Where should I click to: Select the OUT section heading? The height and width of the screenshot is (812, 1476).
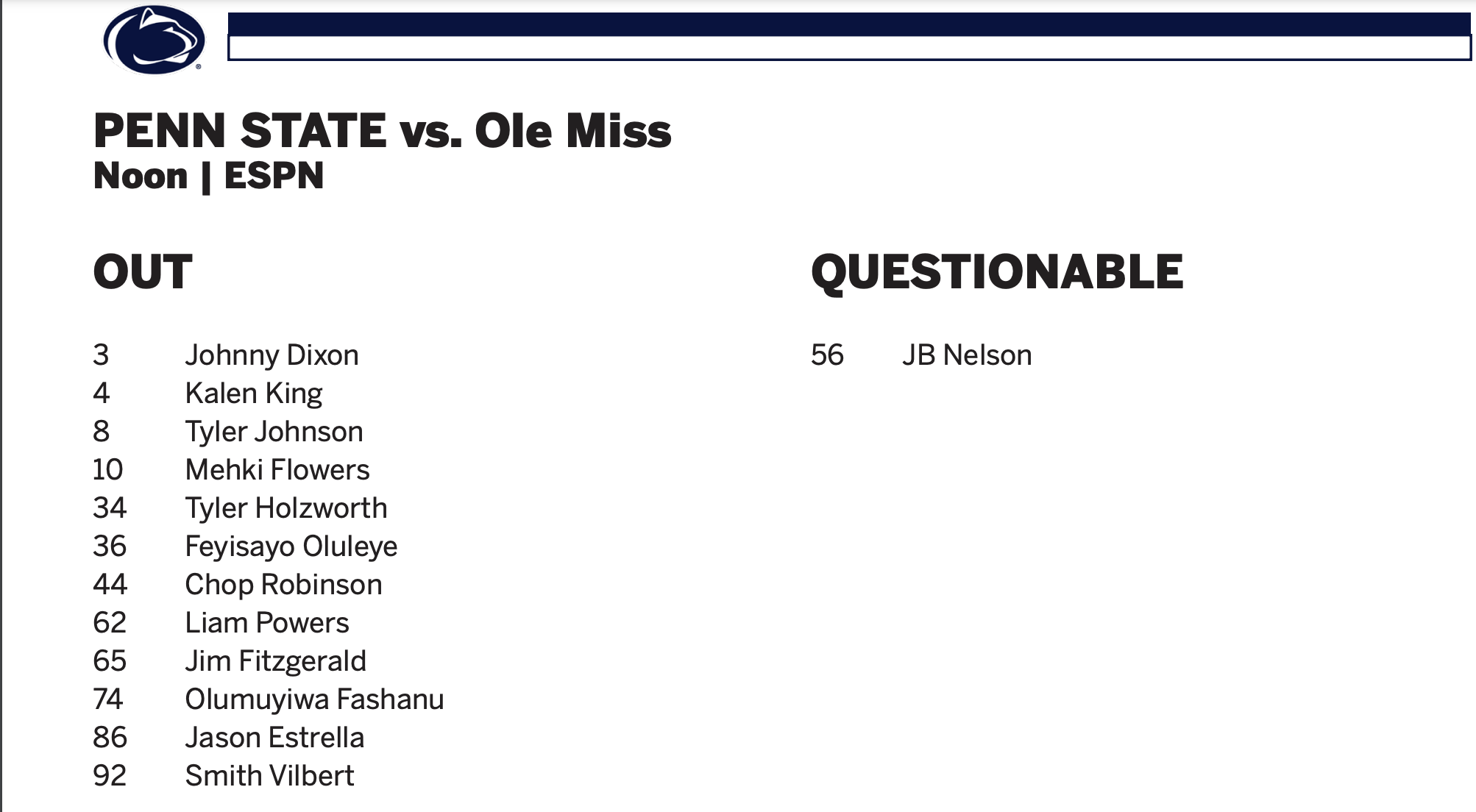[x=143, y=272]
